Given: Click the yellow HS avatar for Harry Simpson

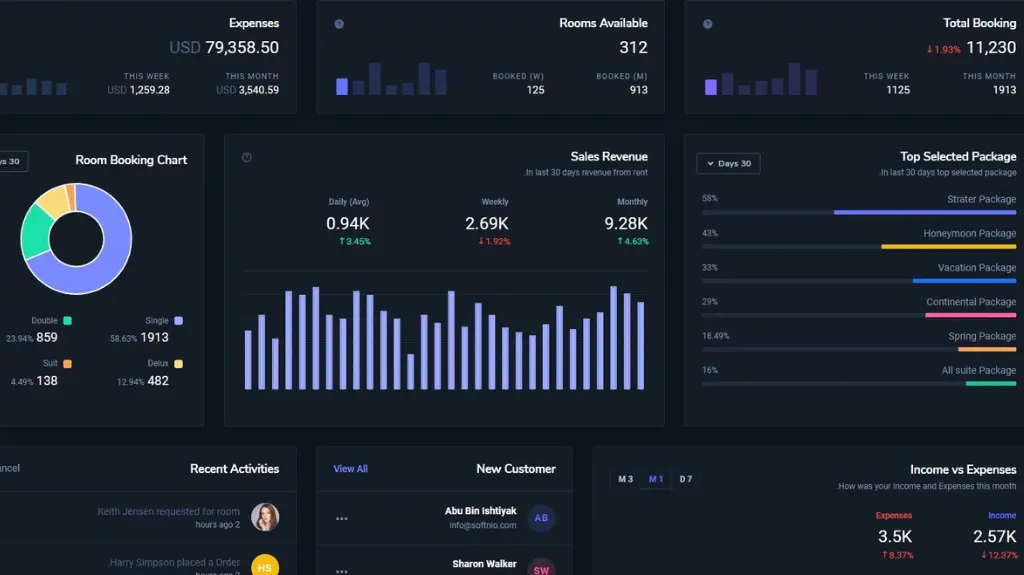Looking at the screenshot, I should (x=265, y=567).
